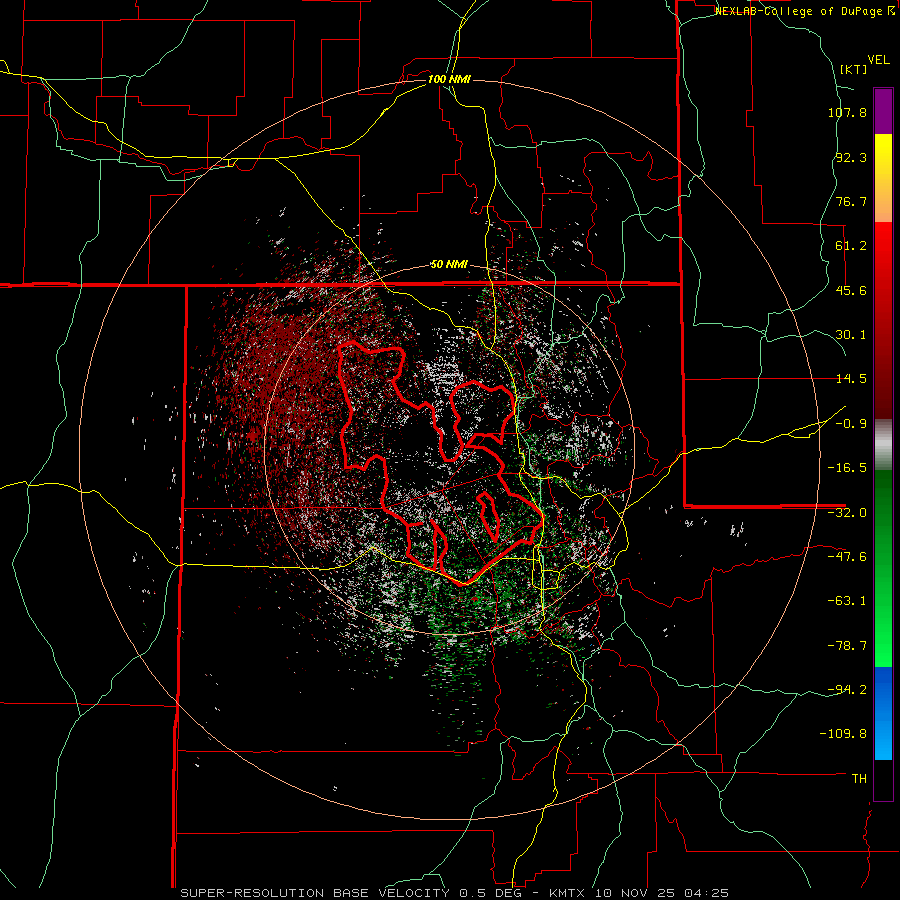
Task: Click the blue segment of the velocity color bar
Action: (x=883, y=713)
